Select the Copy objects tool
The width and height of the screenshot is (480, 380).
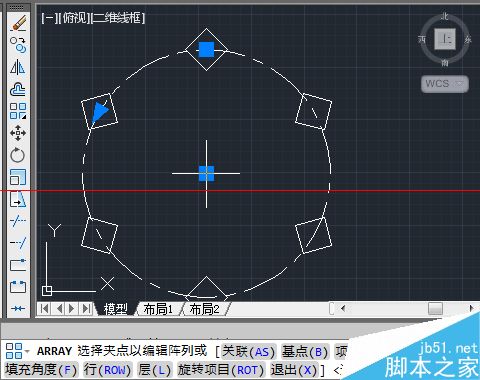click(18, 45)
